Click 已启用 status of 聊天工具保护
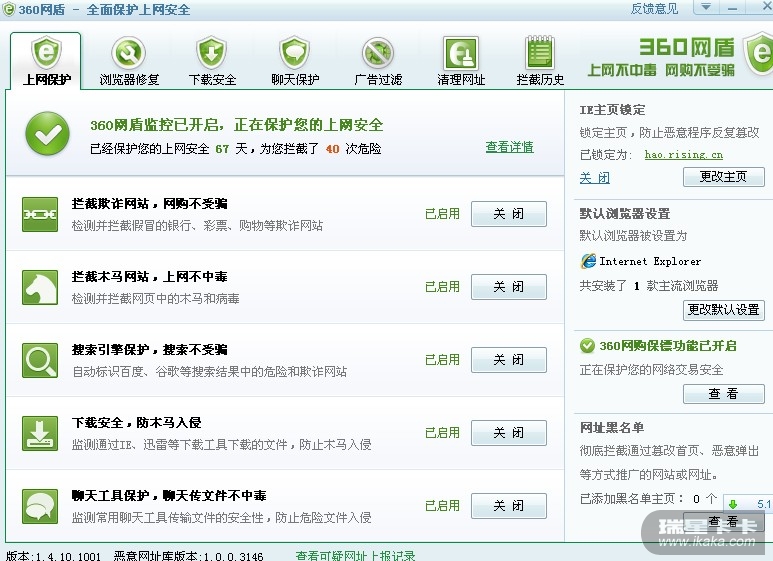Viewport: 773px width, 561px height. pyautogui.click(x=442, y=506)
